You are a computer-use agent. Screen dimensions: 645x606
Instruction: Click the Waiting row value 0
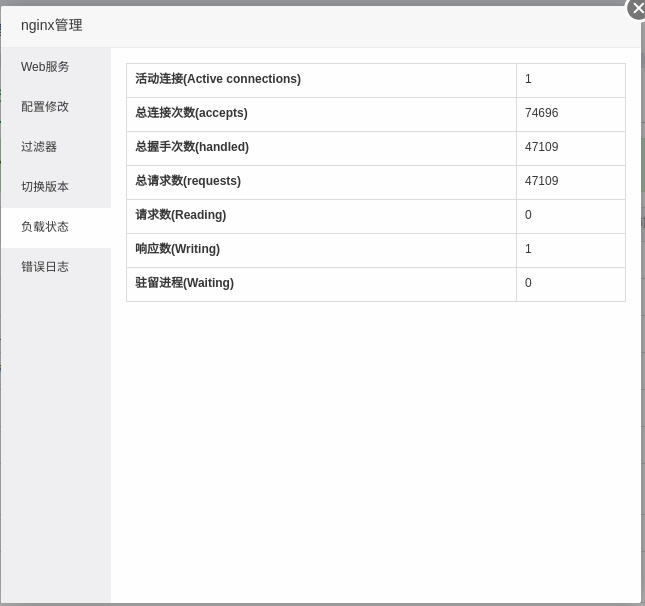528,283
